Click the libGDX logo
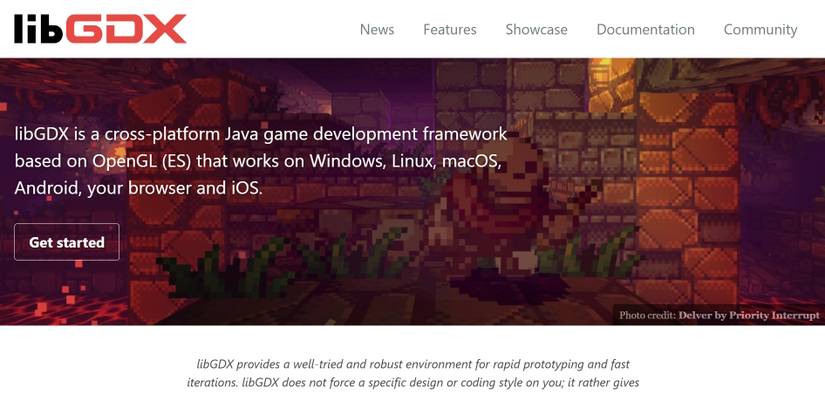825x394 pixels. tap(100, 29)
